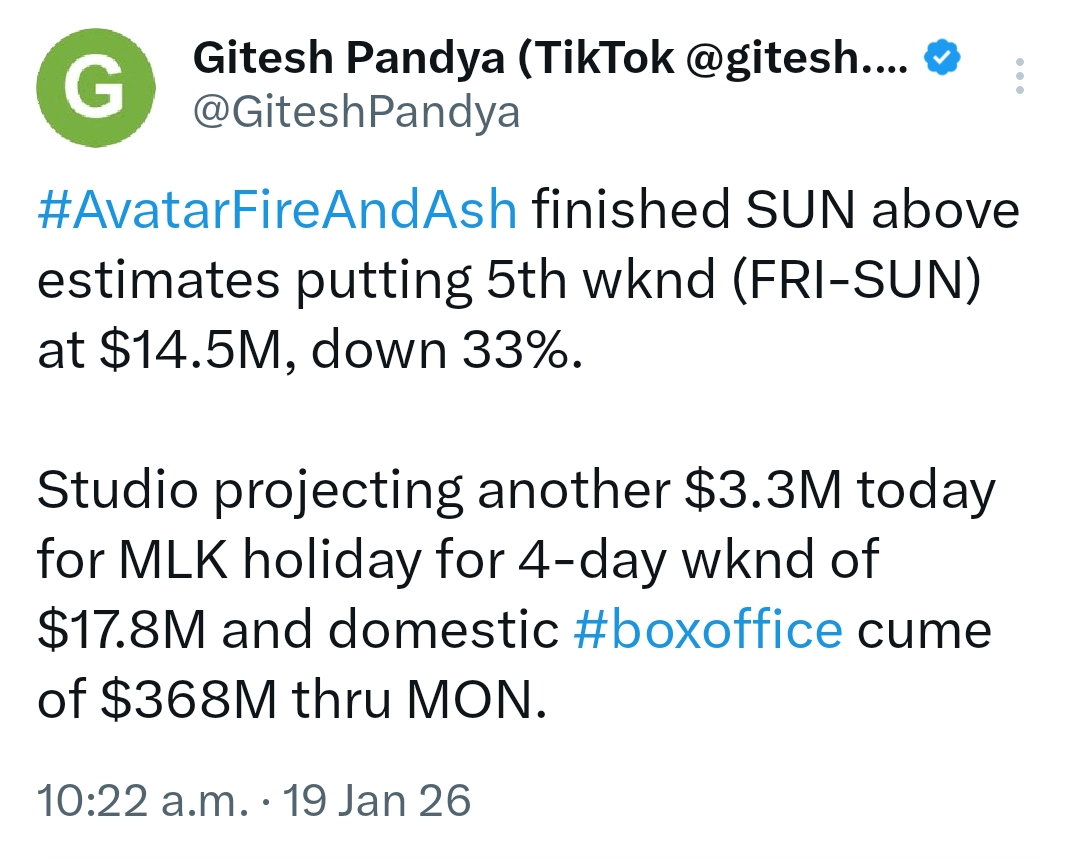Open the @GiteshPandya handle
The height and width of the screenshot is (863, 1080).
(x=355, y=113)
